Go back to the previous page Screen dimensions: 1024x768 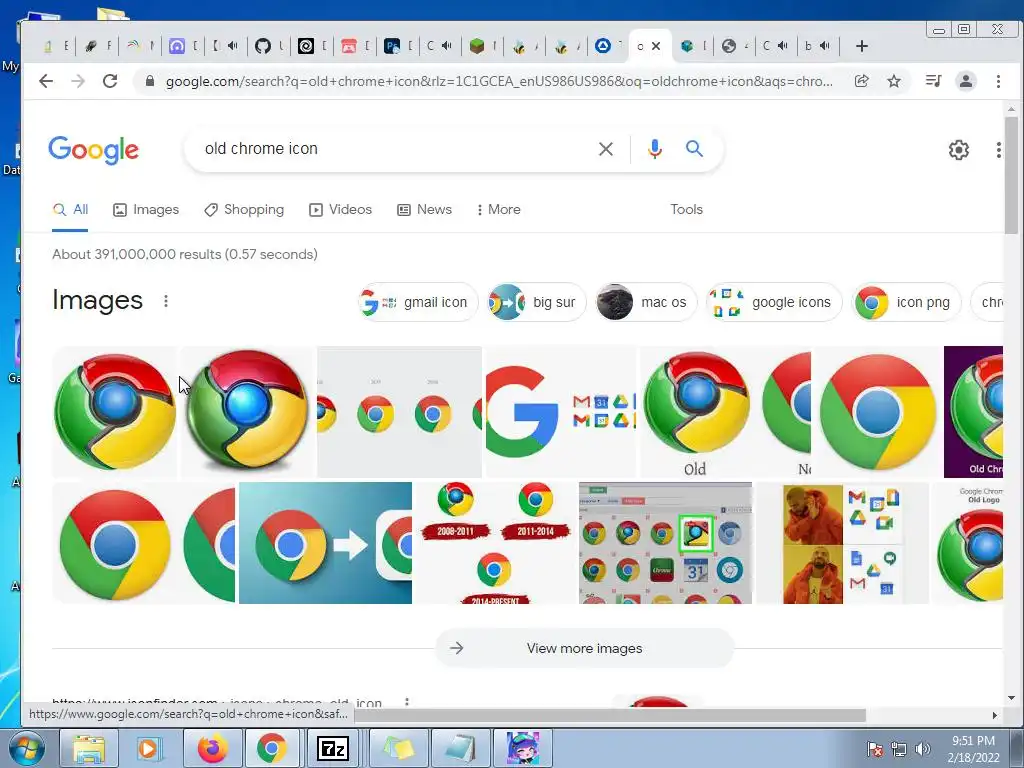pos(46,81)
